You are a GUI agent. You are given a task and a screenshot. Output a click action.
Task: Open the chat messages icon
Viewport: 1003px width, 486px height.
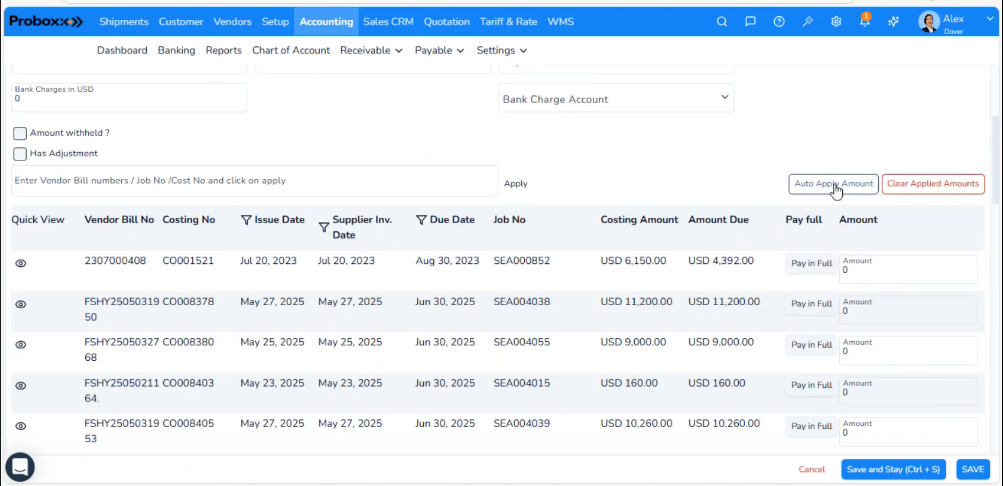[x=750, y=21]
